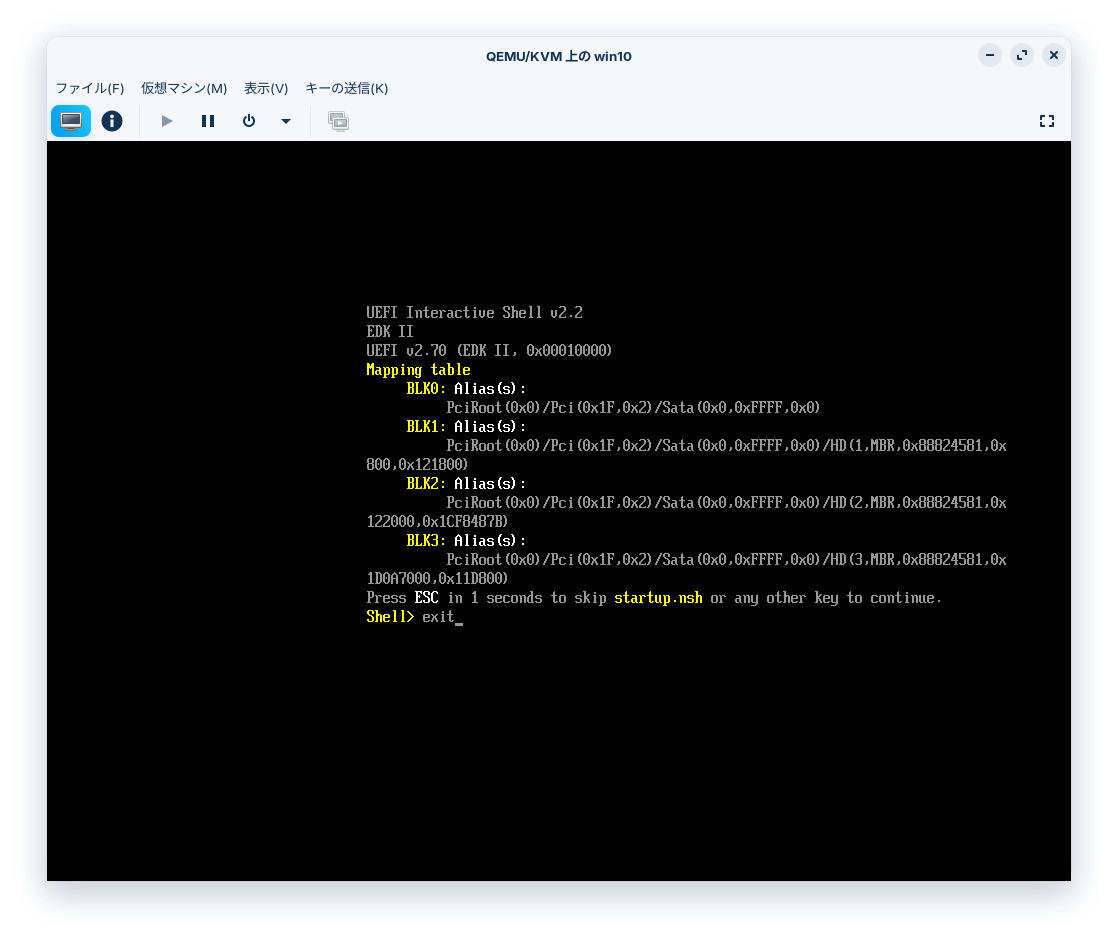The height and width of the screenshot is (938, 1118).
Task: Click the startup.nsh text in console
Action: pyautogui.click(x=658, y=598)
